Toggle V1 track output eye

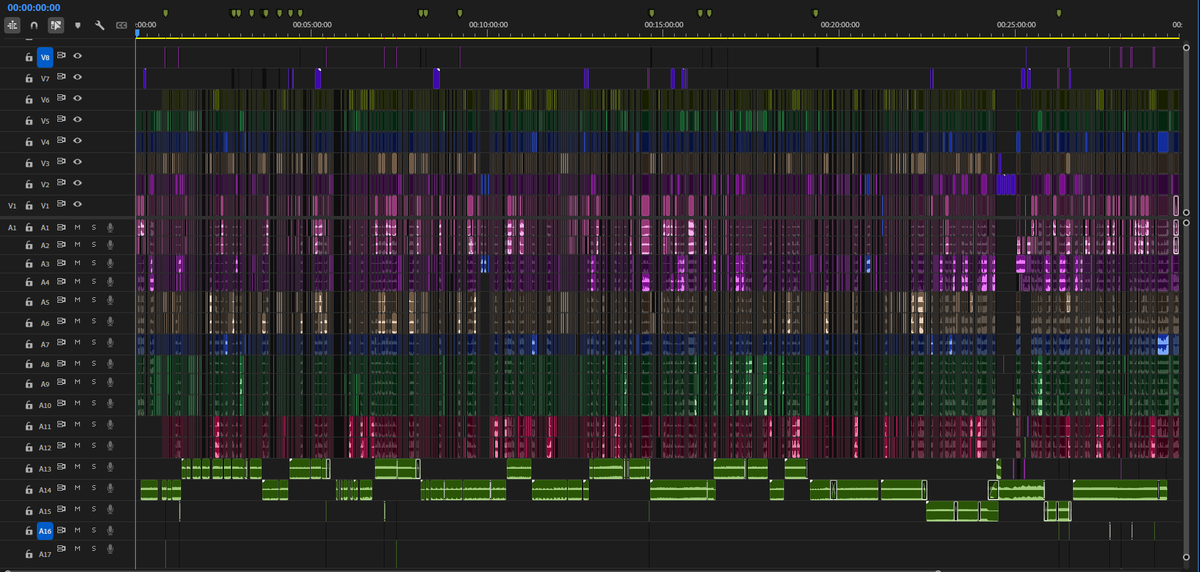pos(77,204)
